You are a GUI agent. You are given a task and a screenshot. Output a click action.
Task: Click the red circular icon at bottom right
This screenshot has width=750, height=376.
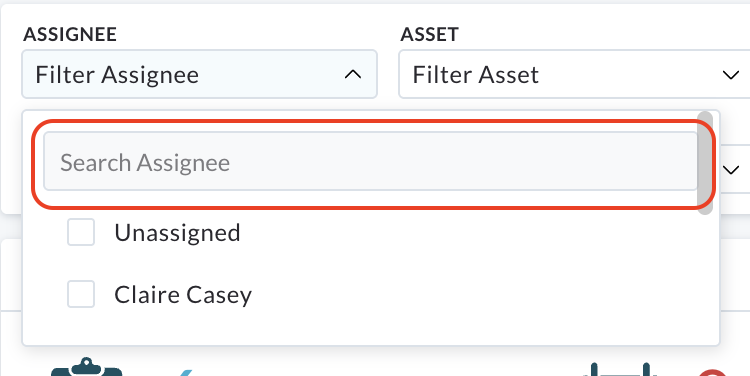713,373
